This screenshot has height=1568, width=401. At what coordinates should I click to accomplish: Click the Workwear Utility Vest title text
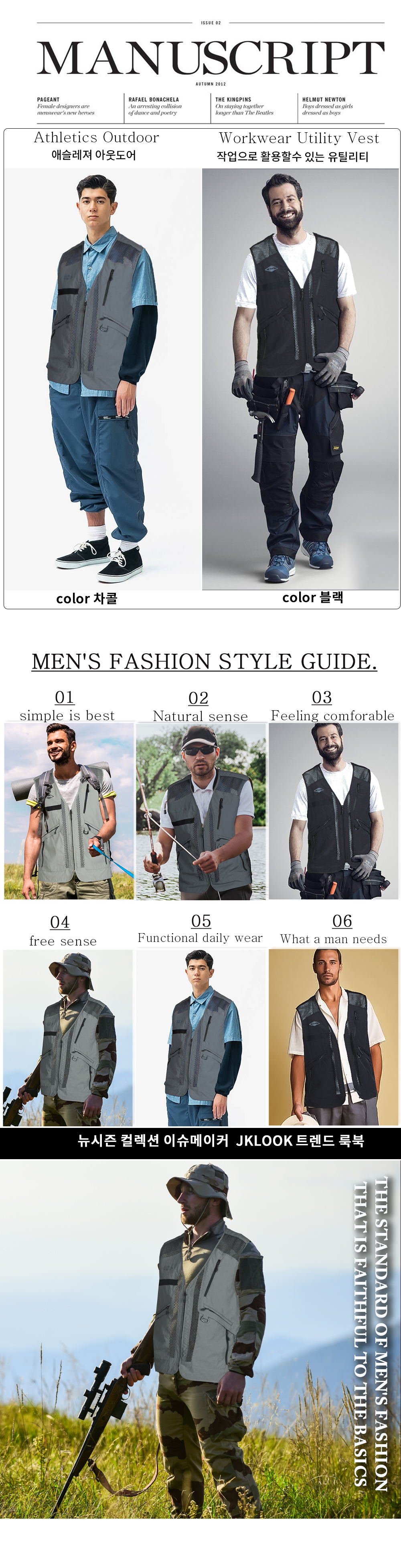coord(299,138)
